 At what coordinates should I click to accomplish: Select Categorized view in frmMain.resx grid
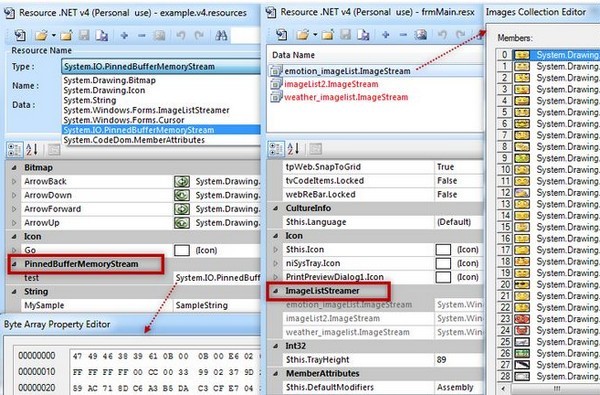coord(276,149)
